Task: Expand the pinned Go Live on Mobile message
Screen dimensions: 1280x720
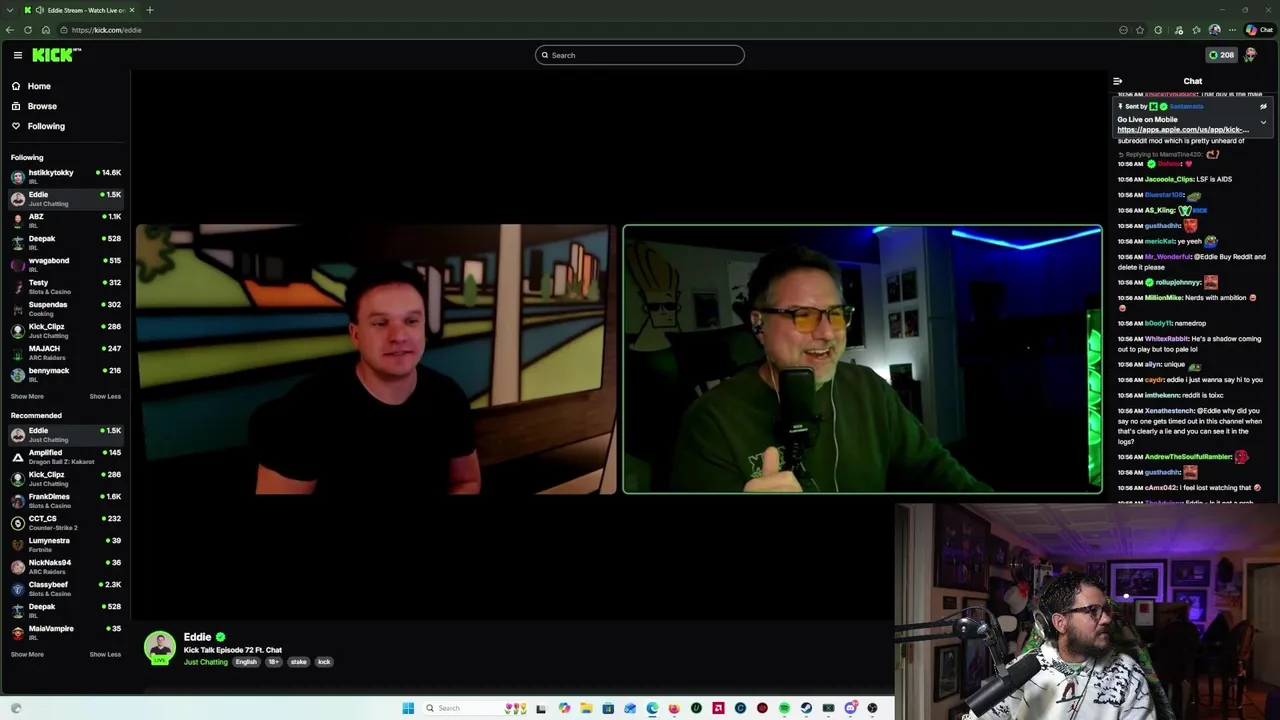Action: (1263, 123)
